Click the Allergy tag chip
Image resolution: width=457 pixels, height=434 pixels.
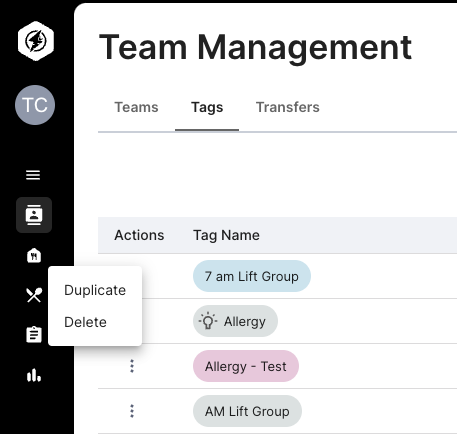pyautogui.click(x=235, y=321)
